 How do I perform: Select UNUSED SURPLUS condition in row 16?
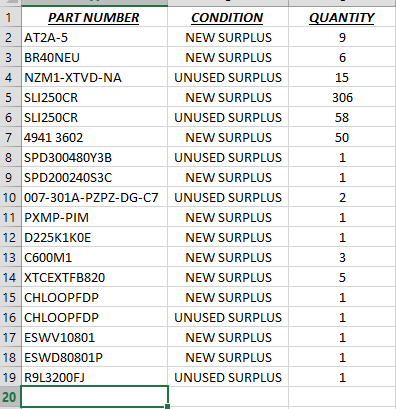click(228, 317)
